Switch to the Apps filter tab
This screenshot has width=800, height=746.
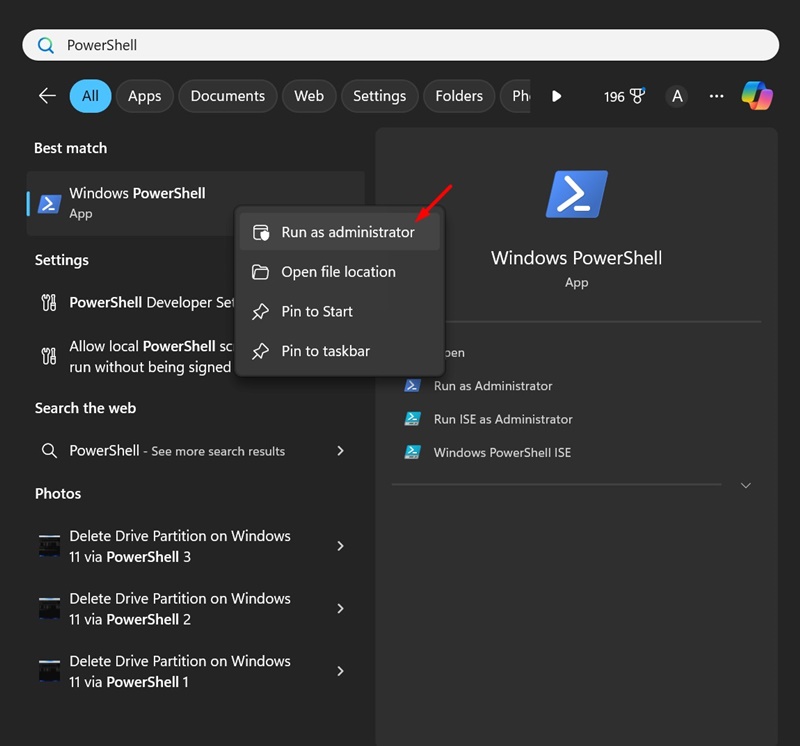point(144,96)
